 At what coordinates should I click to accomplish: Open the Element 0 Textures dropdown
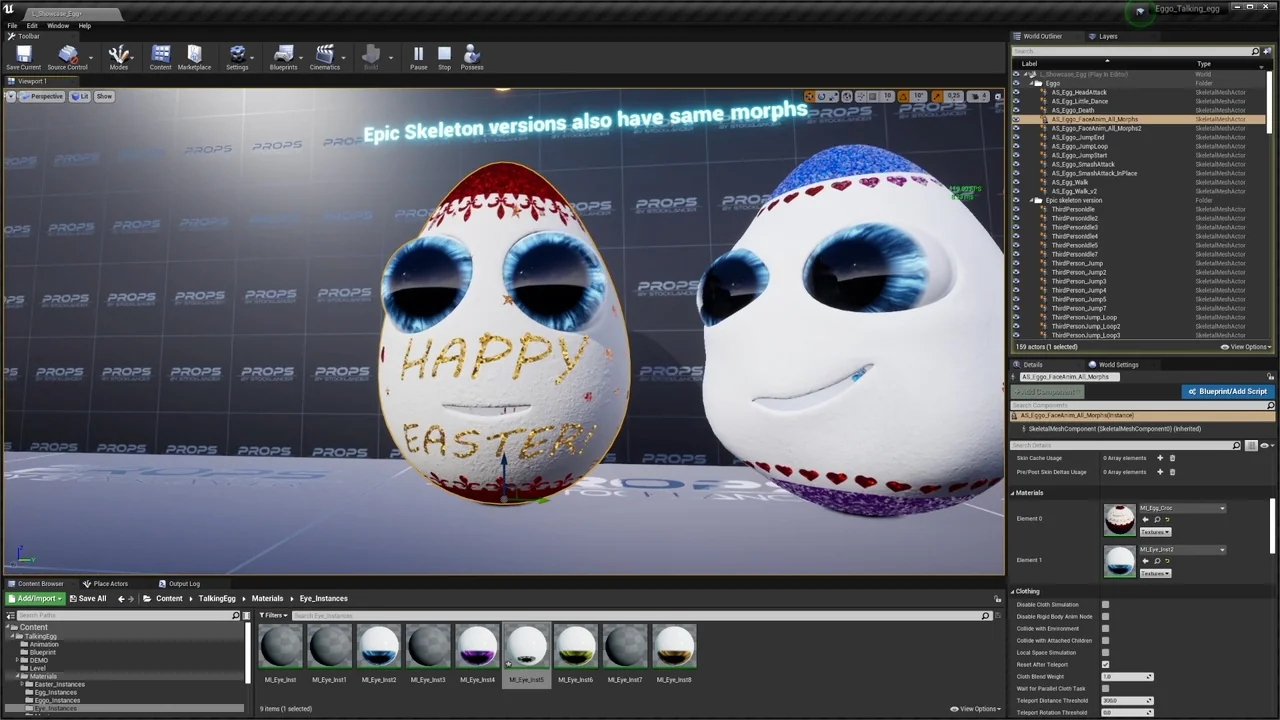coord(1155,532)
